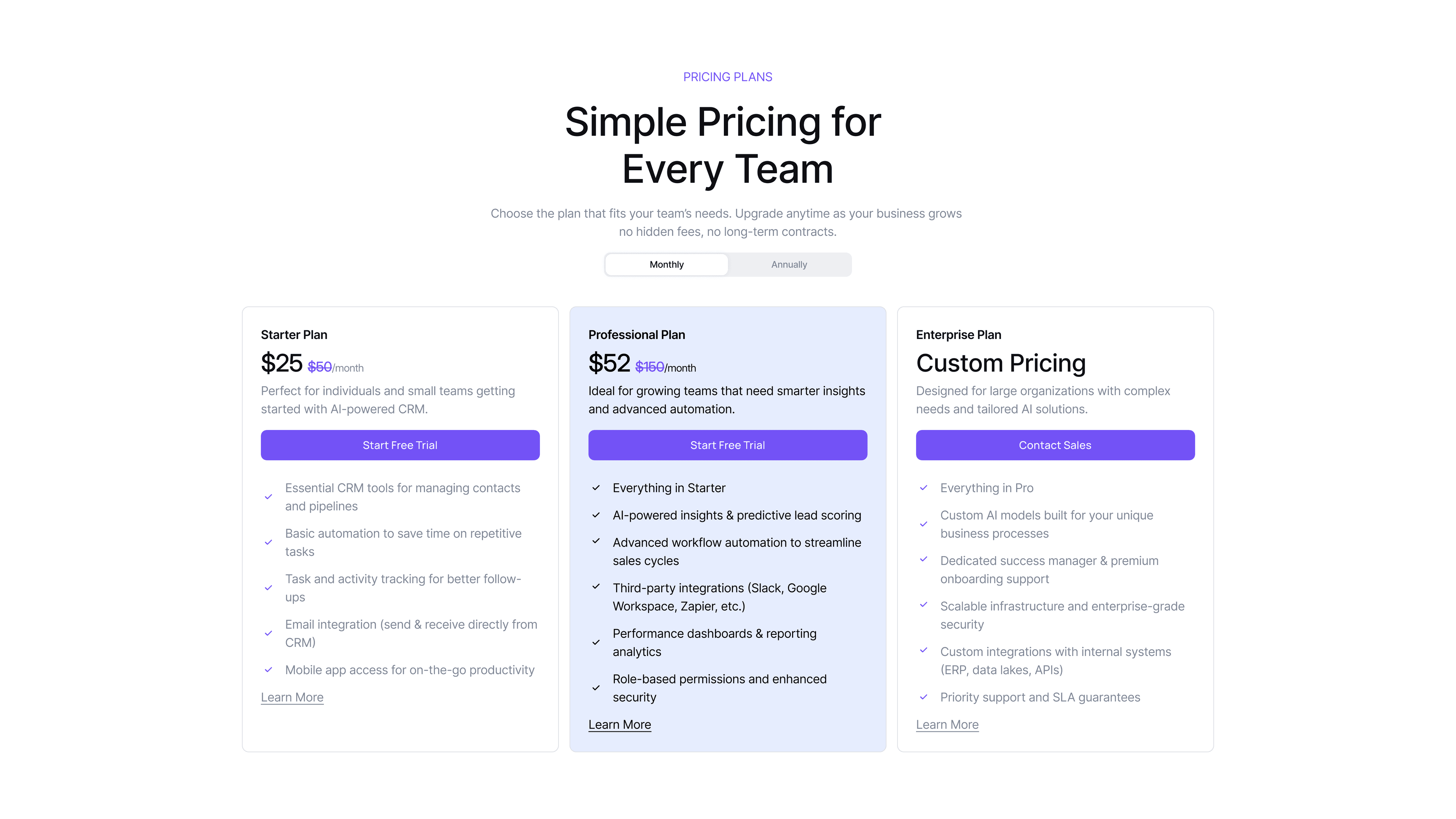Select Monthly billing option
This screenshot has height=819, width=1456.
coord(667,265)
